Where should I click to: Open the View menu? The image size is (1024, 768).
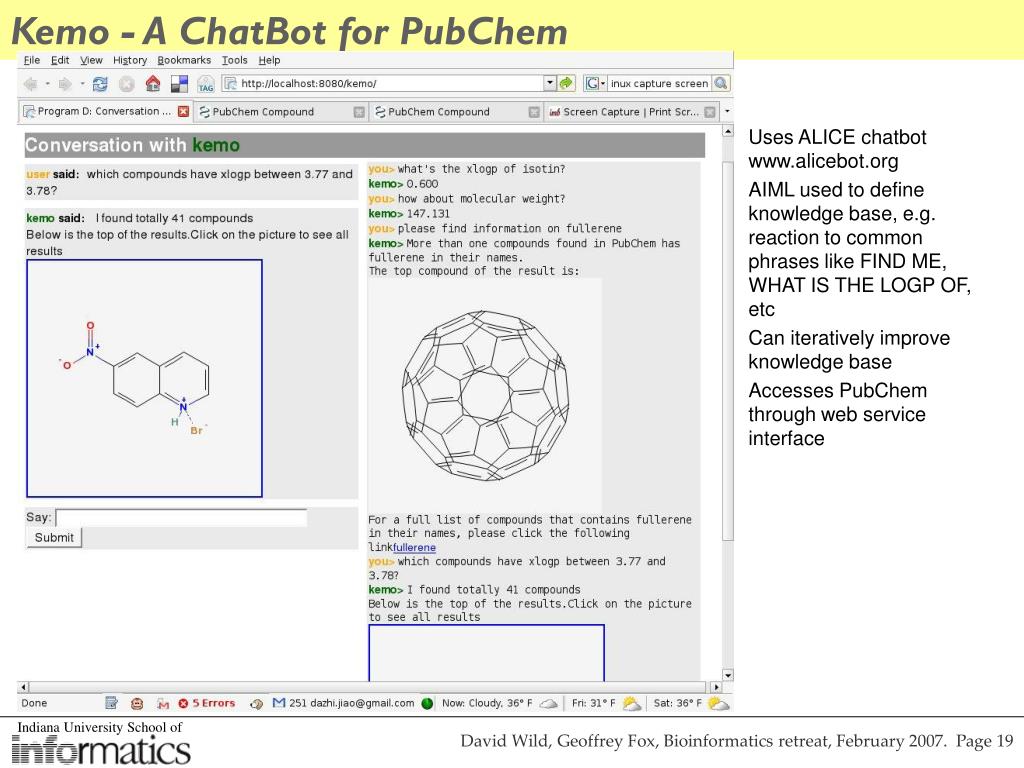(91, 60)
